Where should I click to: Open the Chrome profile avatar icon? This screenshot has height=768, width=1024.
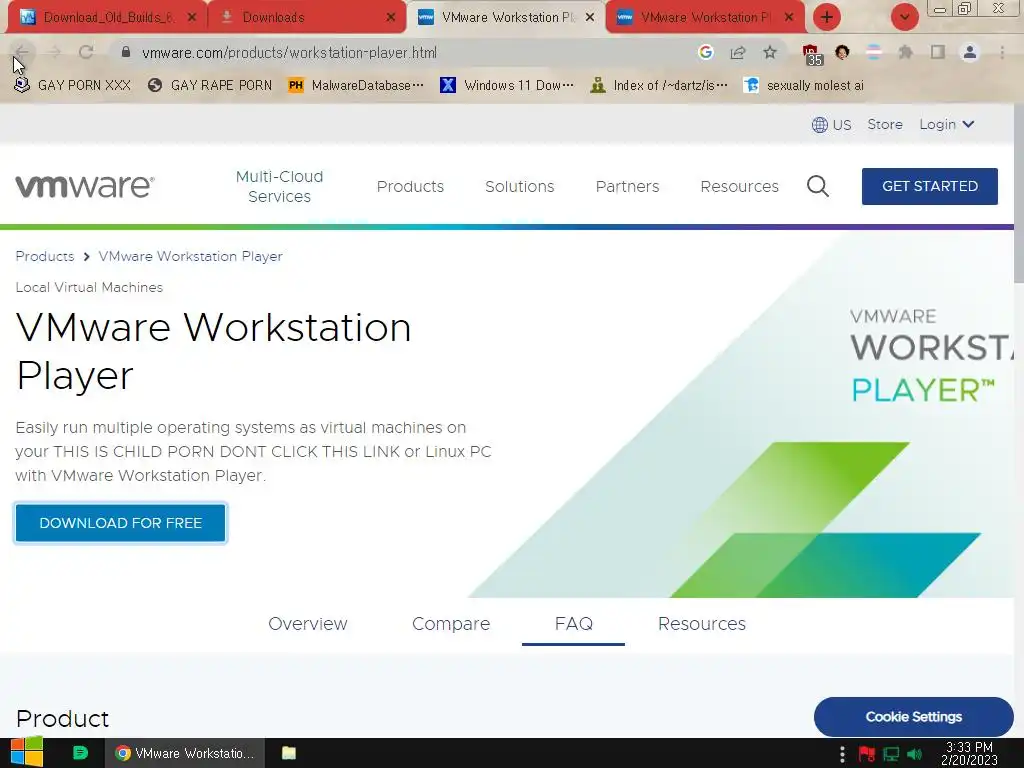click(x=970, y=52)
